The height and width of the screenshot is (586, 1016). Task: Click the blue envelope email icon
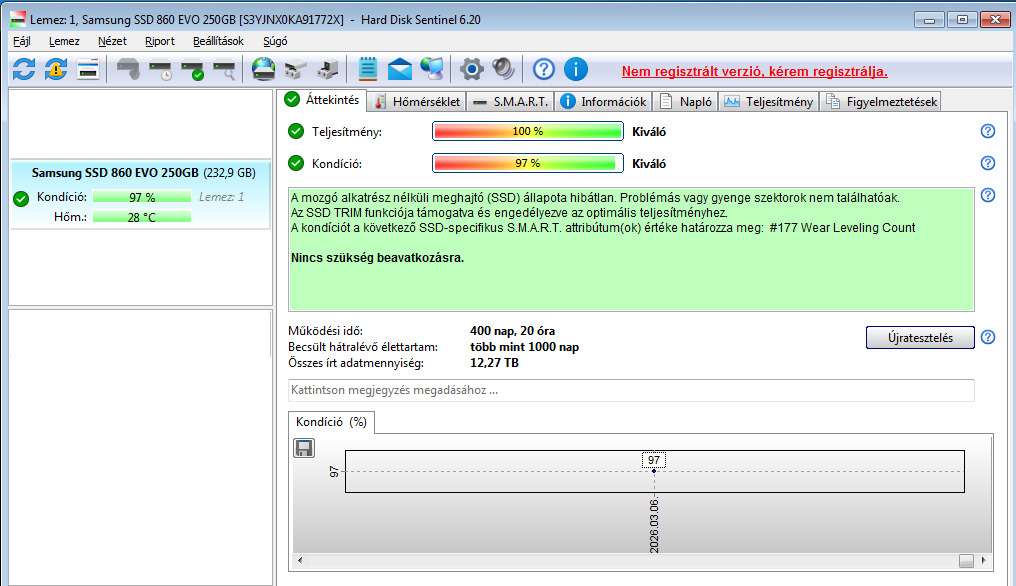coord(400,69)
